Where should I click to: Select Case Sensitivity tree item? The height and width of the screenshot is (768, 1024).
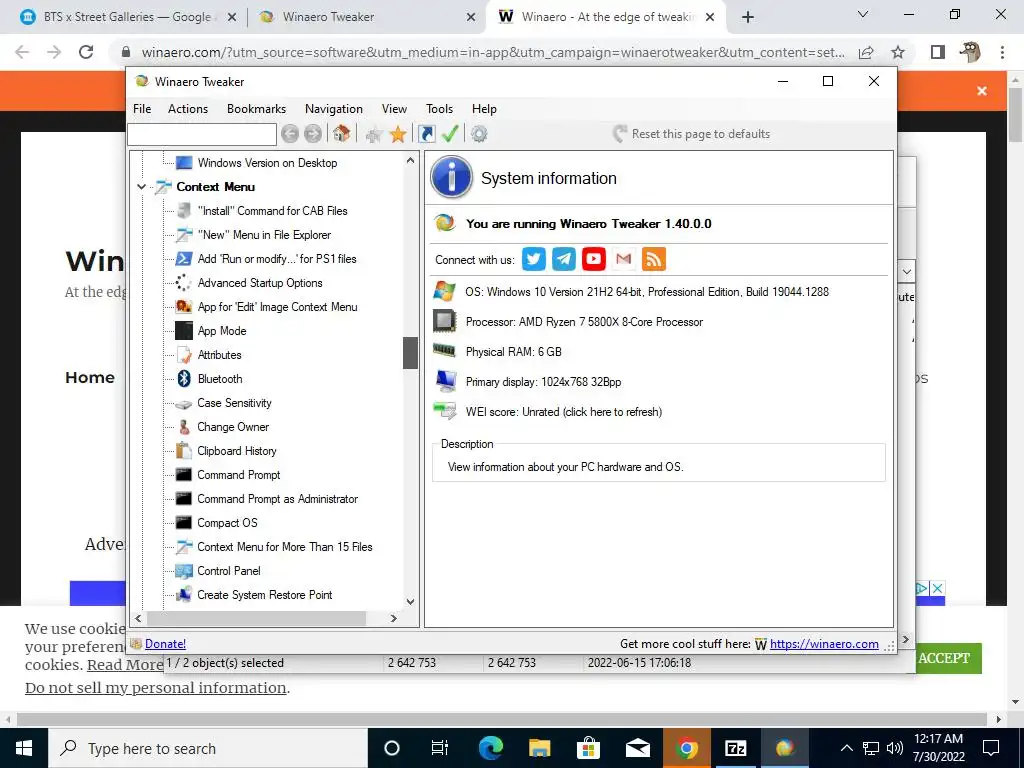pos(234,403)
